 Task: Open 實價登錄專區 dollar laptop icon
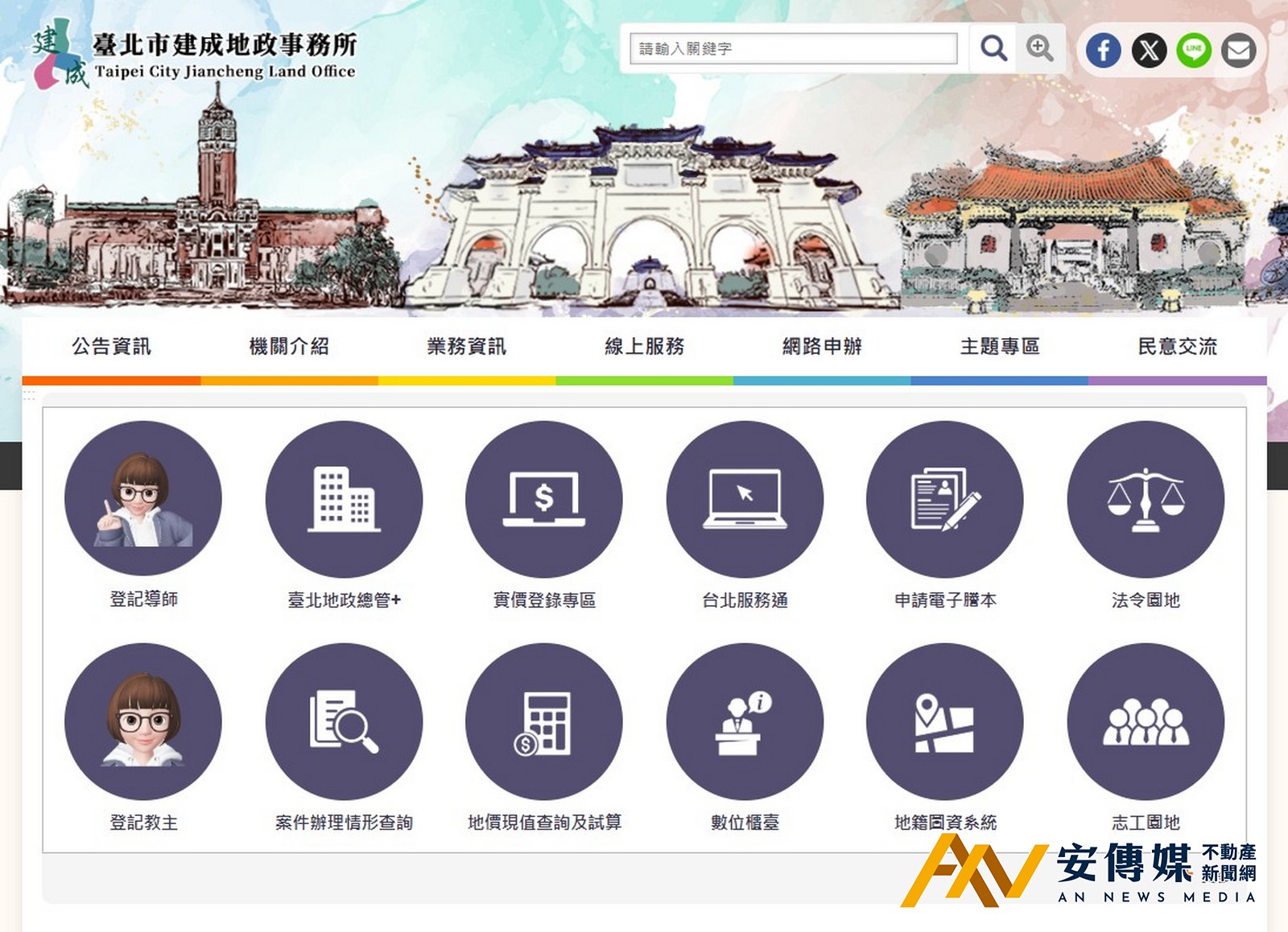click(544, 500)
